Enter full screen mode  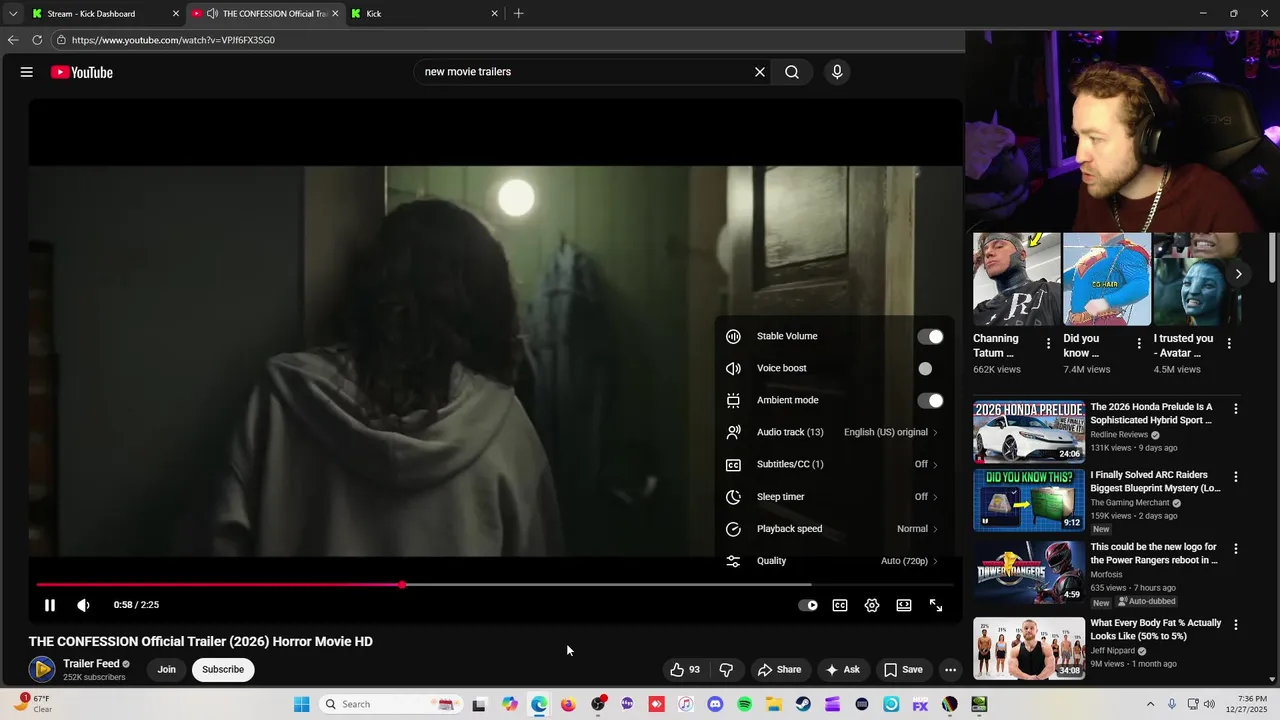click(x=936, y=605)
